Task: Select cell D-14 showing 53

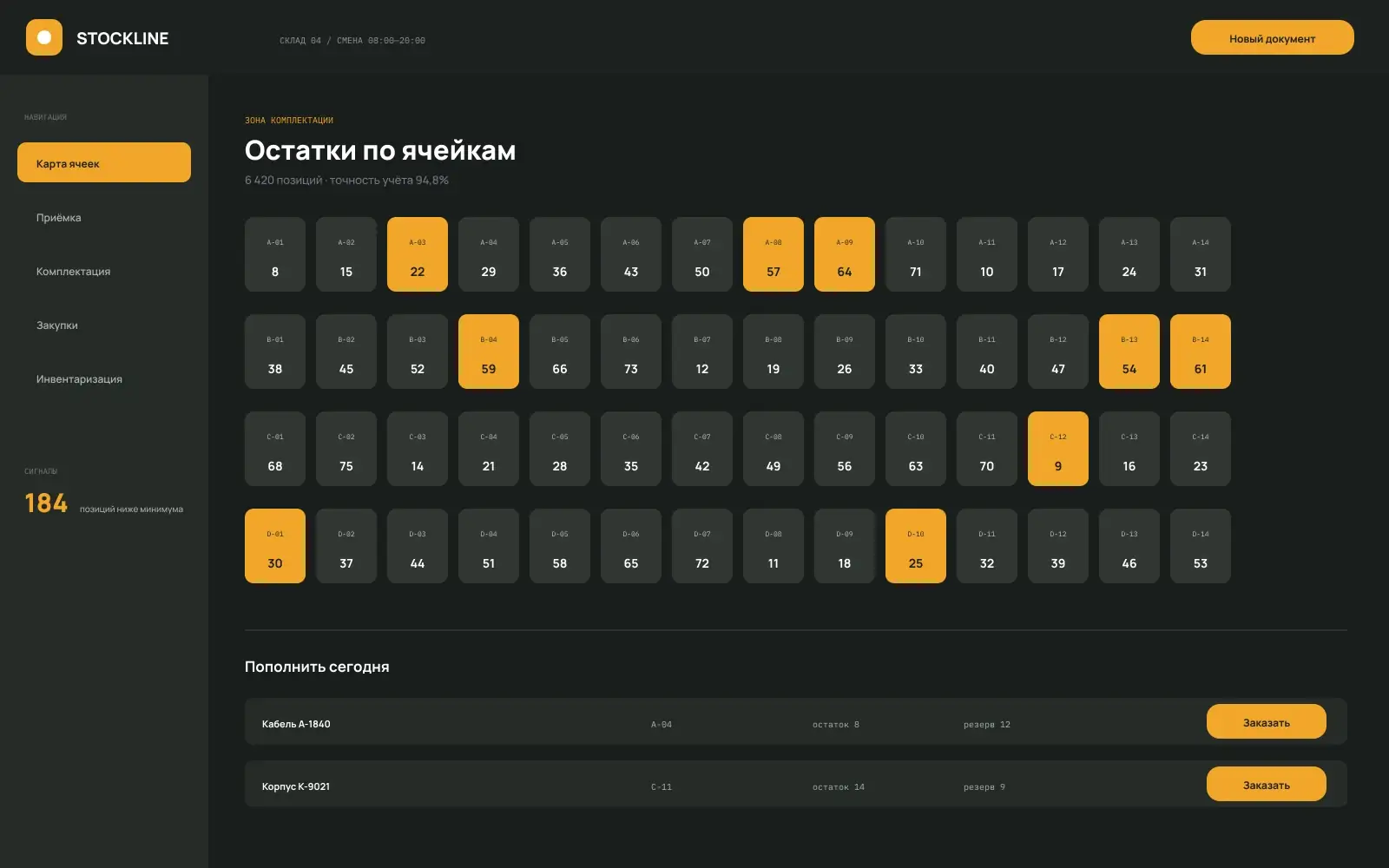Action: click(1201, 546)
